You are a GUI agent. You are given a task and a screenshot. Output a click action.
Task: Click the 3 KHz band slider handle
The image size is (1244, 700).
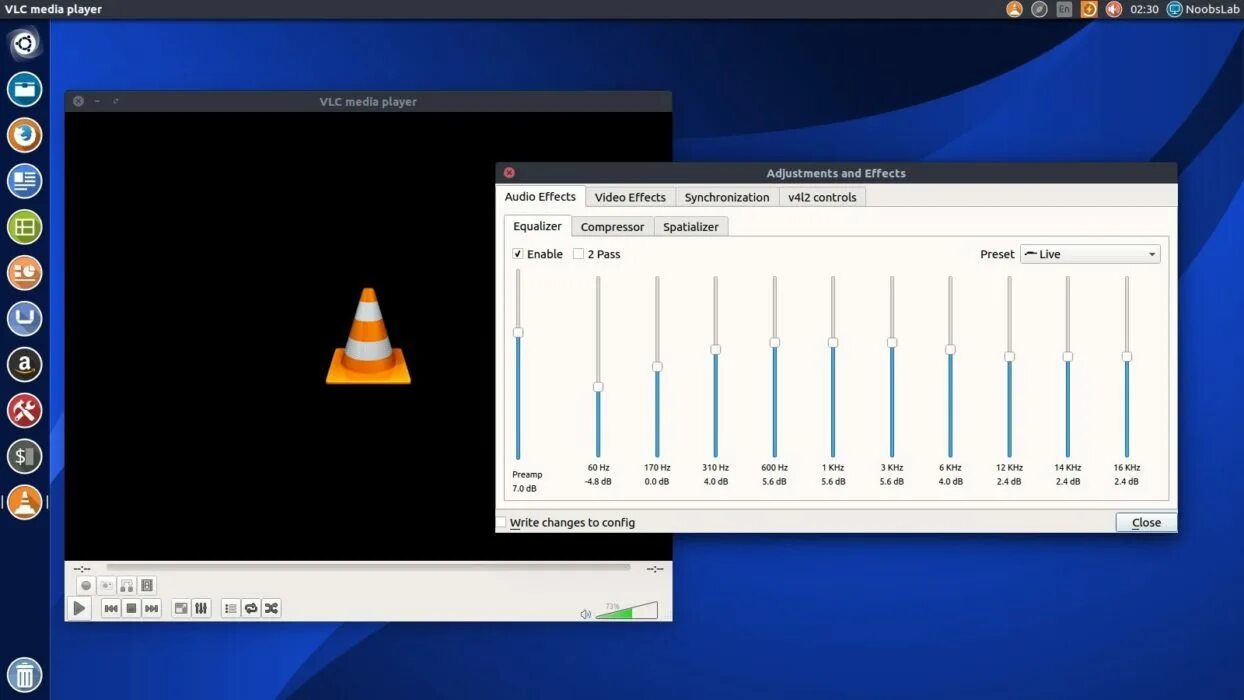point(892,342)
